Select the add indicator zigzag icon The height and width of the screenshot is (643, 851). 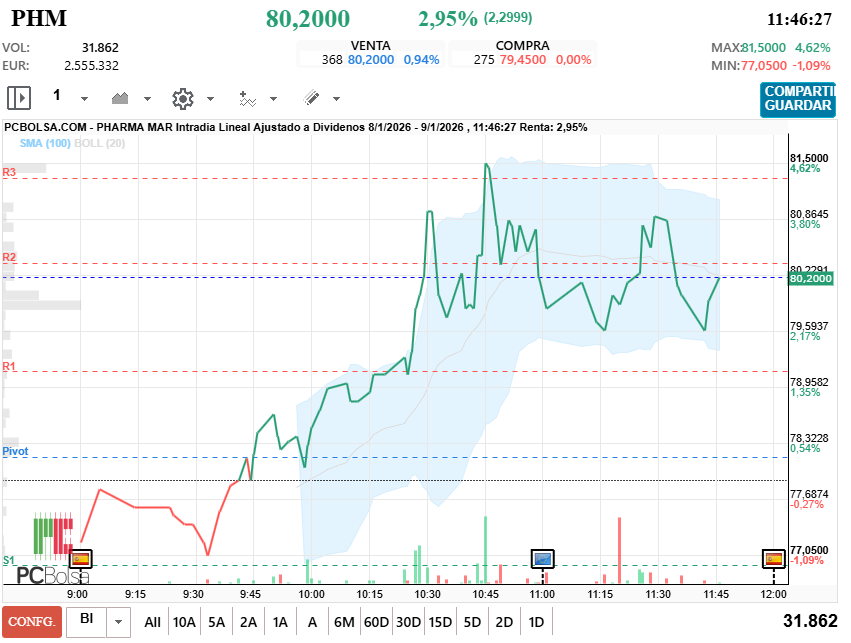pyautogui.click(x=247, y=98)
